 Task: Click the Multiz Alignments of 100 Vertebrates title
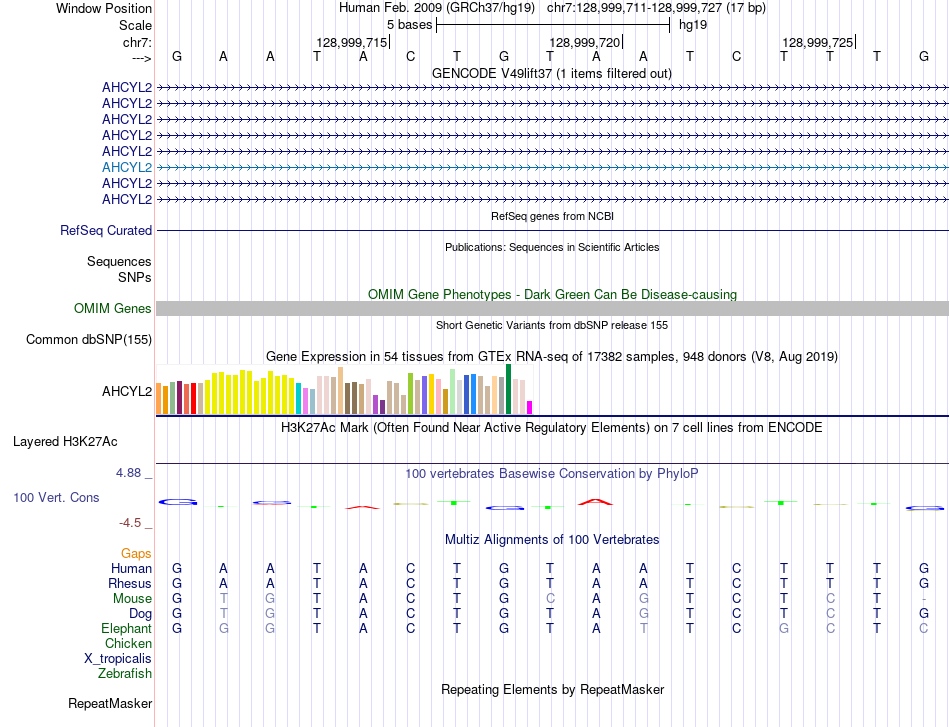[551, 539]
